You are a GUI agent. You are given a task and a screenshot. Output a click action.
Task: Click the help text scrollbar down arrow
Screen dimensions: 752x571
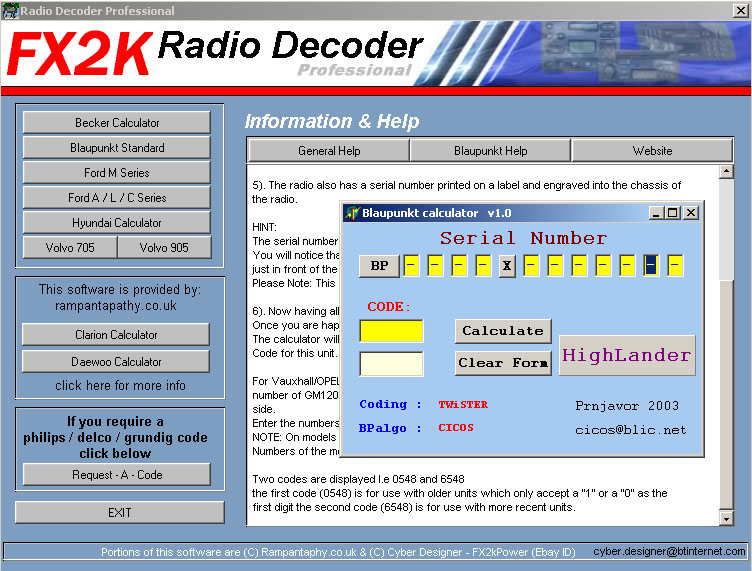pos(726,518)
